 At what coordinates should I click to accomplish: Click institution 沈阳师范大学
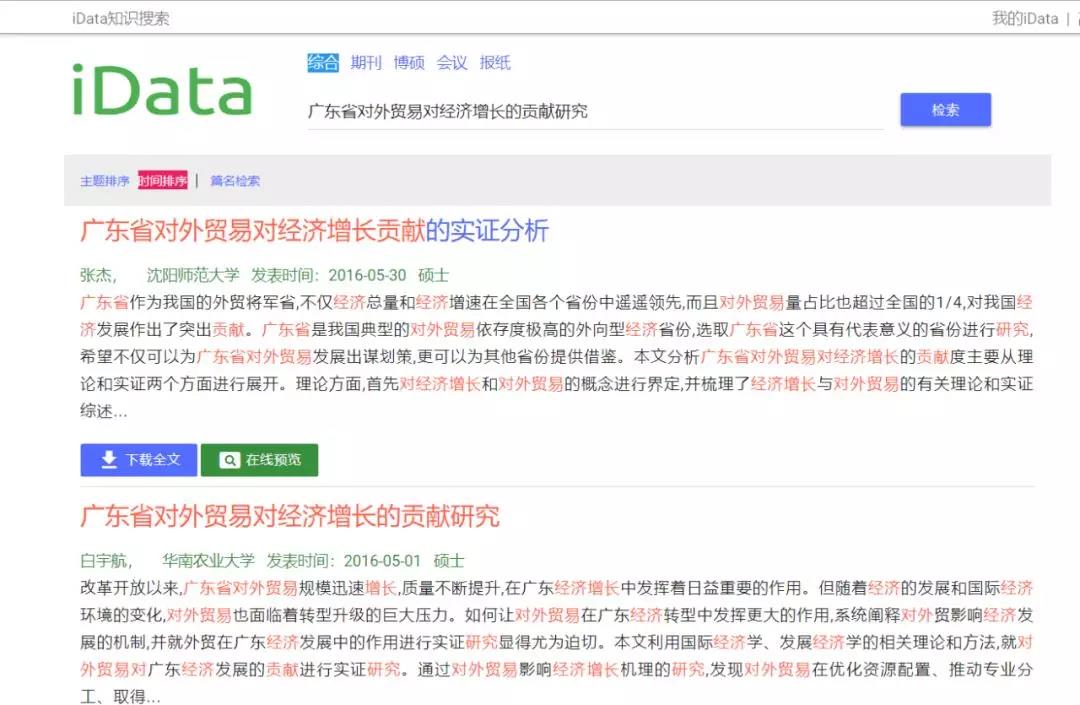(193, 275)
